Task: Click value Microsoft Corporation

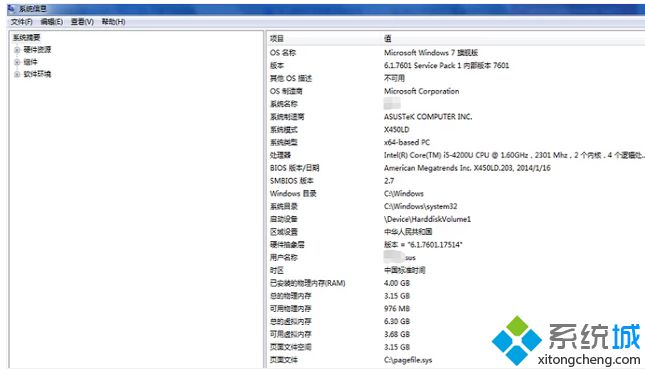Action: pyautogui.click(x=422, y=91)
